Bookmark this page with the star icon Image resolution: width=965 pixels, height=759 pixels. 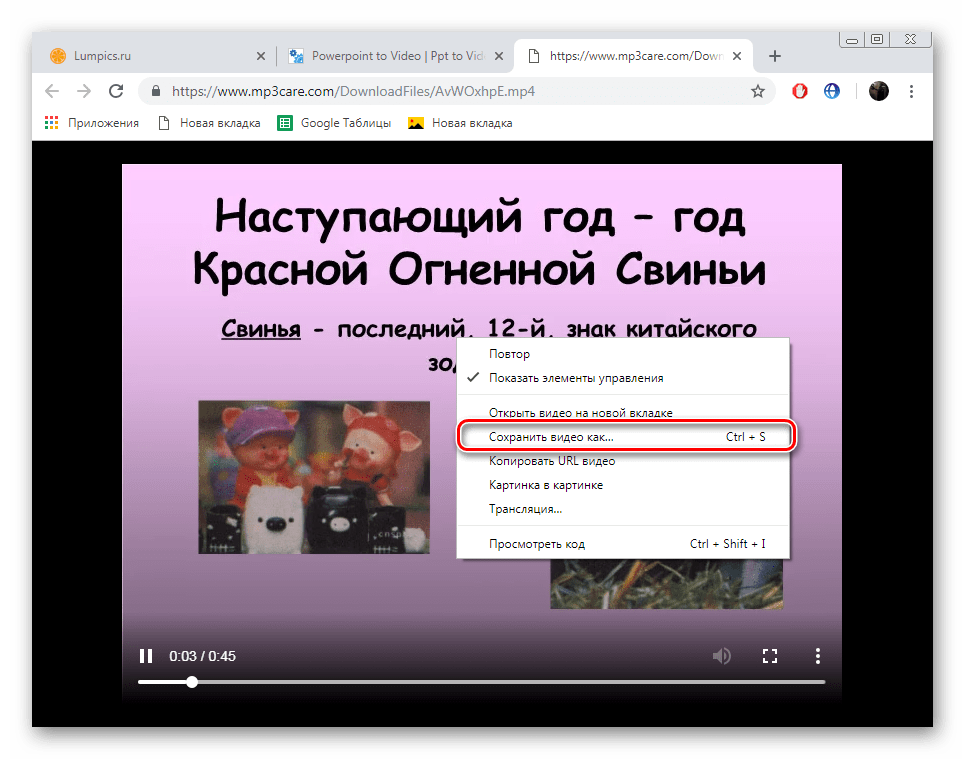tap(758, 91)
